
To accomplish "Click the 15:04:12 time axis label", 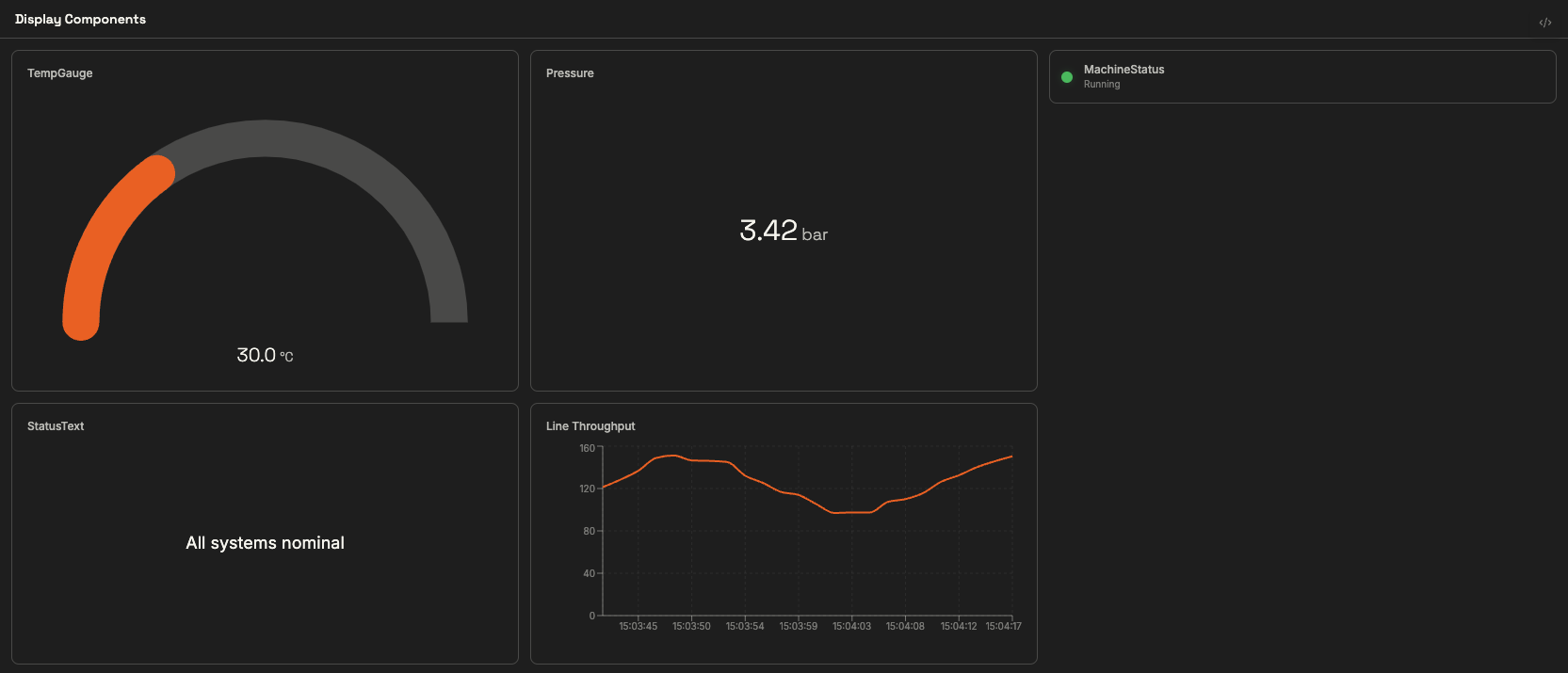I will (959, 626).
